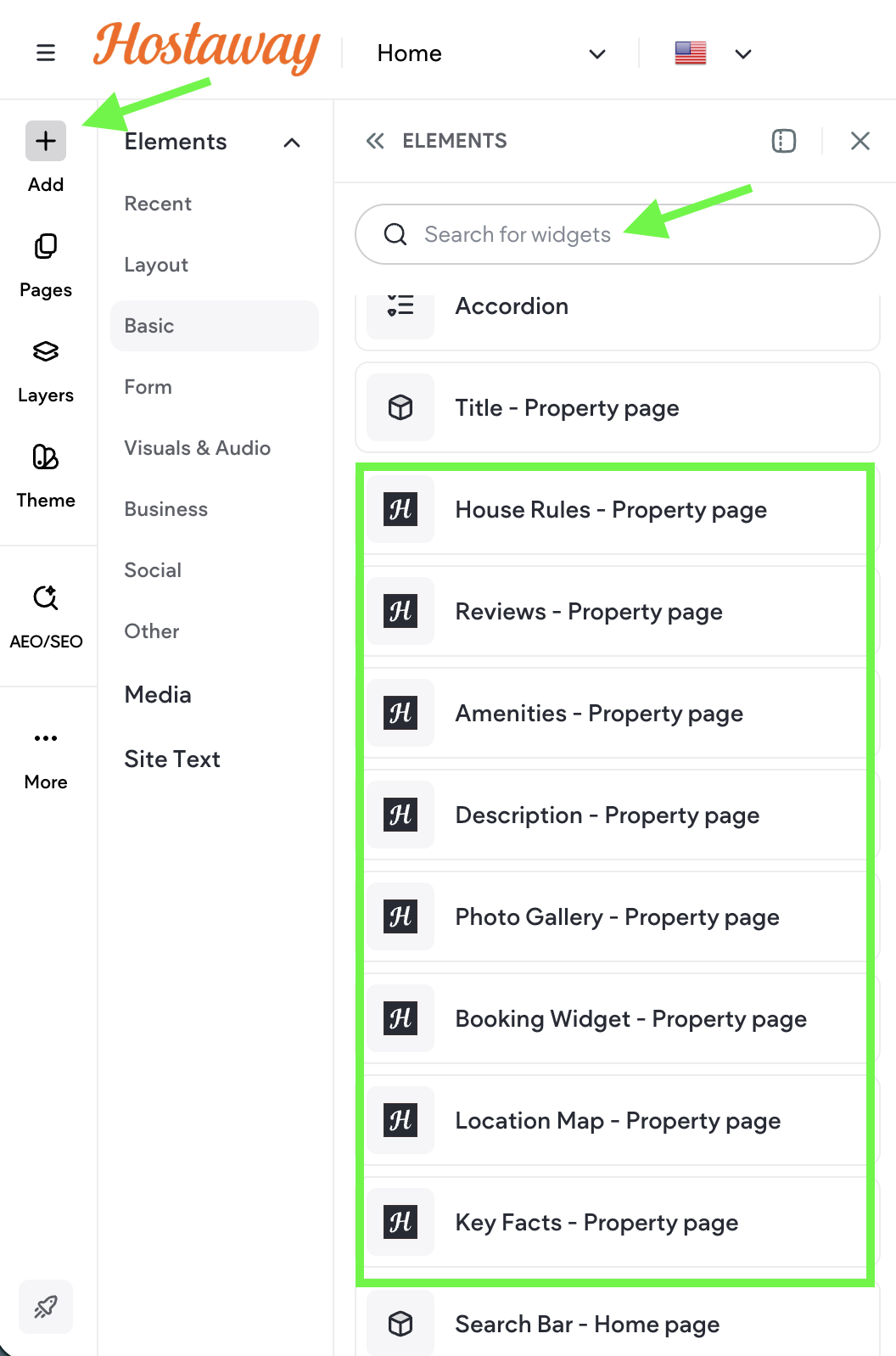The width and height of the screenshot is (896, 1356).
Task: Expand the language chevron dropdown
Action: [x=743, y=53]
